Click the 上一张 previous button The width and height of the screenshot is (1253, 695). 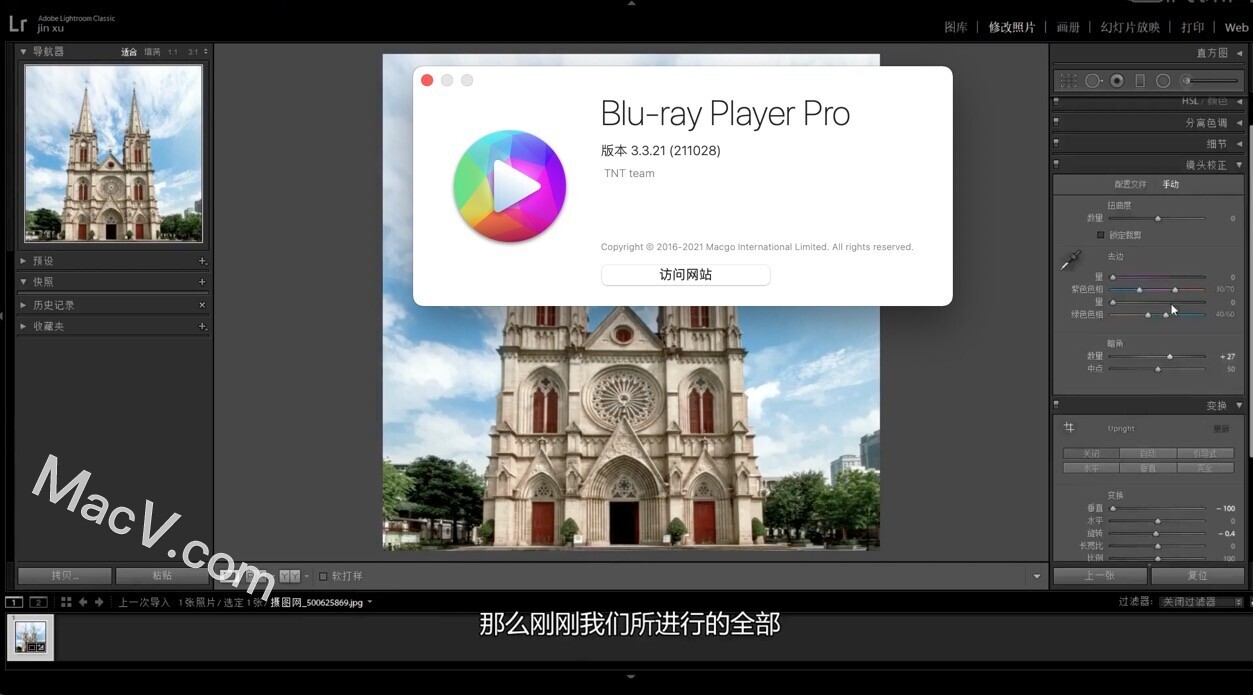(x=1099, y=576)
